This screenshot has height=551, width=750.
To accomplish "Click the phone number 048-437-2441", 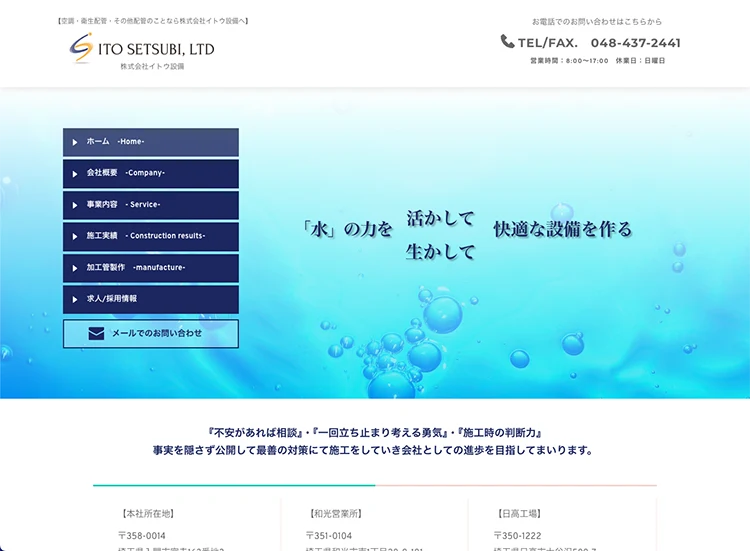I will point(635,43).
